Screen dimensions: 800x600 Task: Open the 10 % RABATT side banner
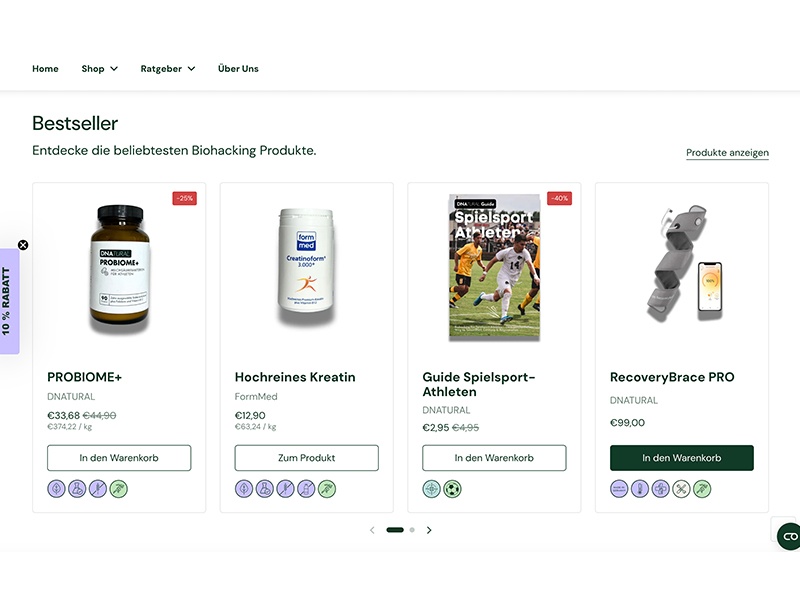point(8,301)
